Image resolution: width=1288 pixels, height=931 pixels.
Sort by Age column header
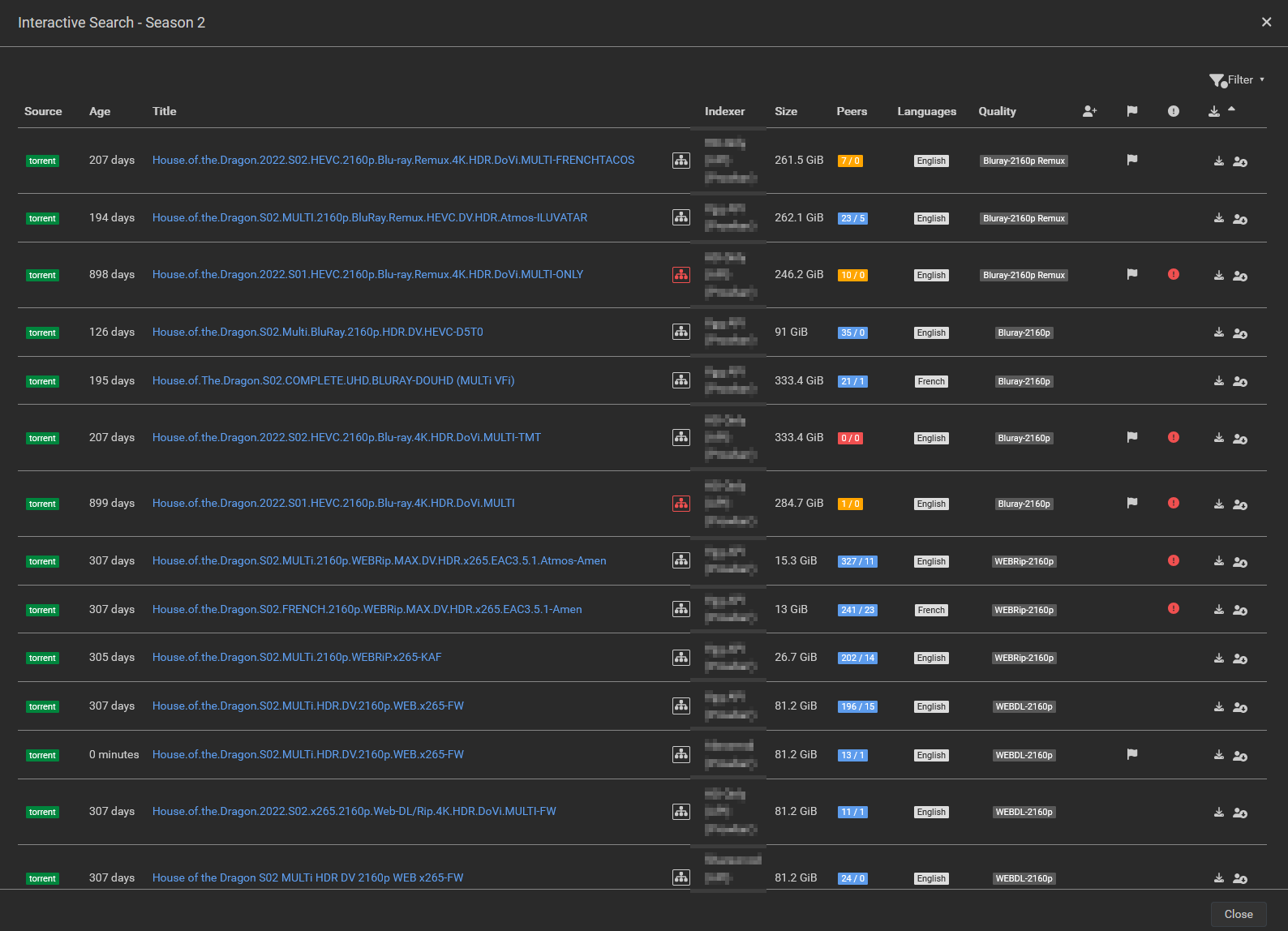[x=100, y=111]
